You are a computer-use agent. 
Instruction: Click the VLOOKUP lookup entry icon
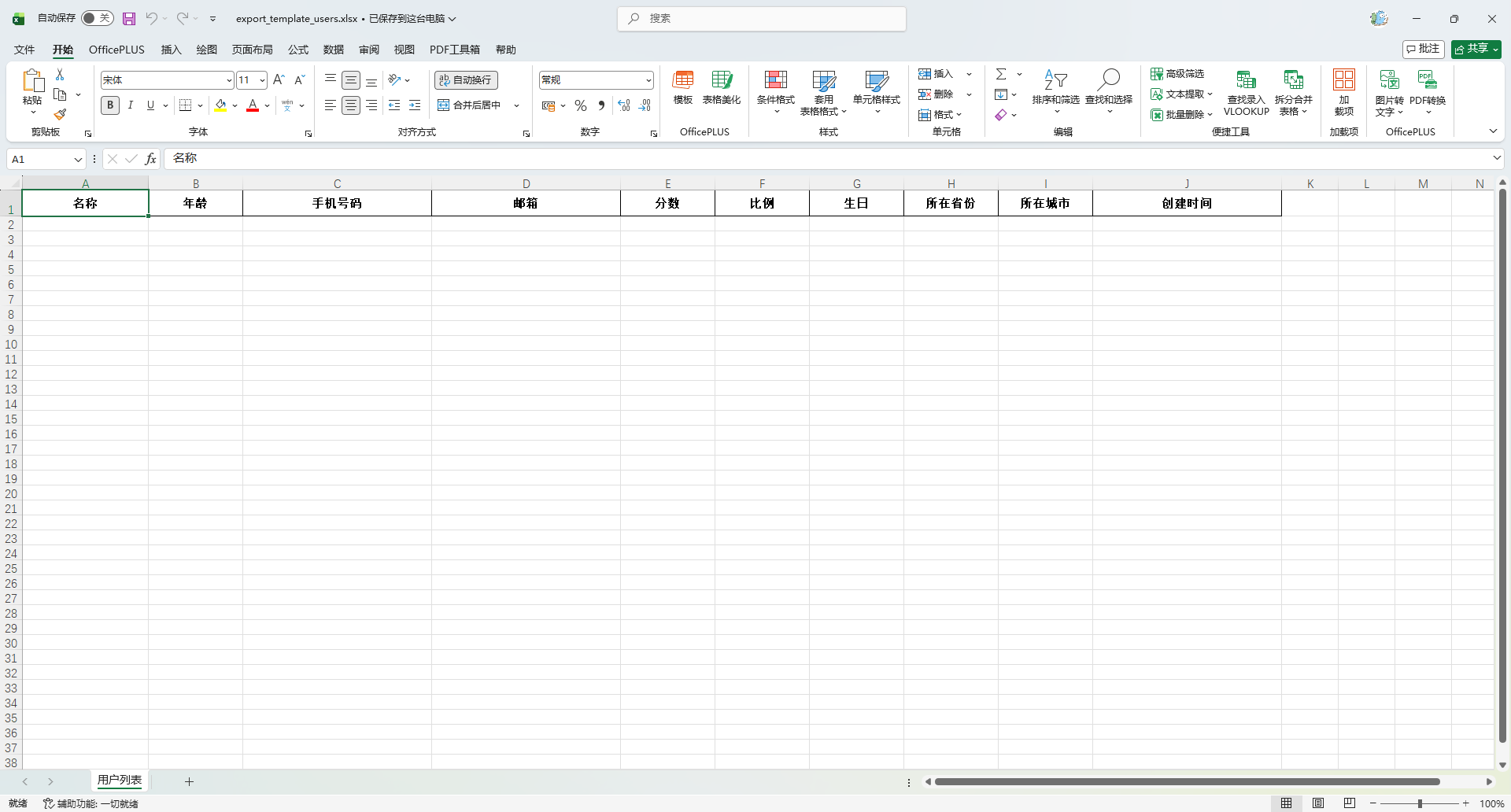pos(1246,80)
